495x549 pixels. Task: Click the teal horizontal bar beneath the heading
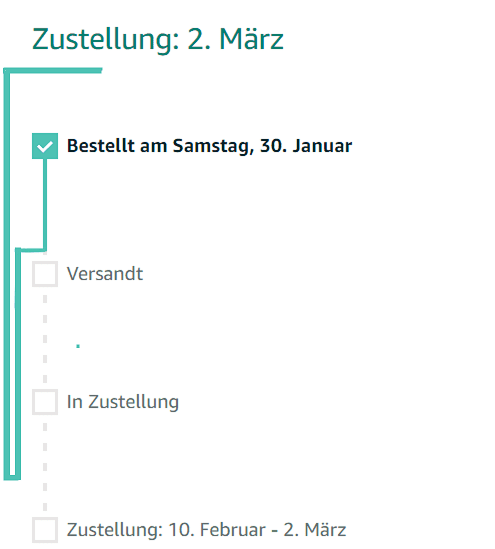pyautogui.click(x=53, y=71)
